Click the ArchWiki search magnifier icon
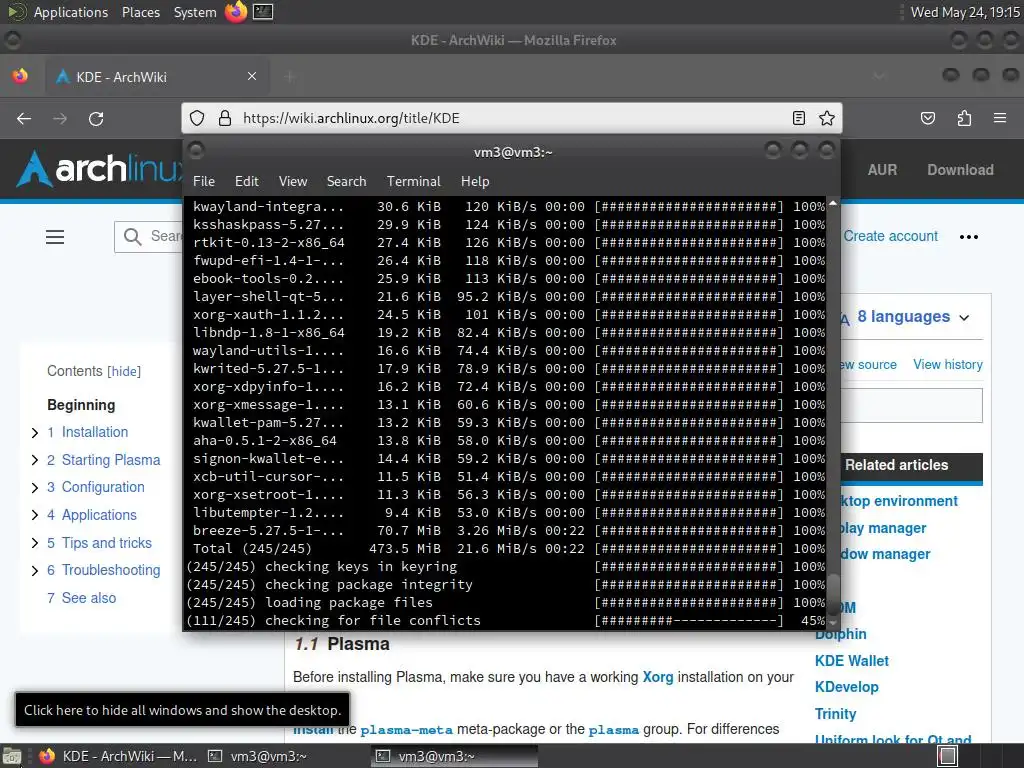1024x768 pixels. click(x=133, y=236)
